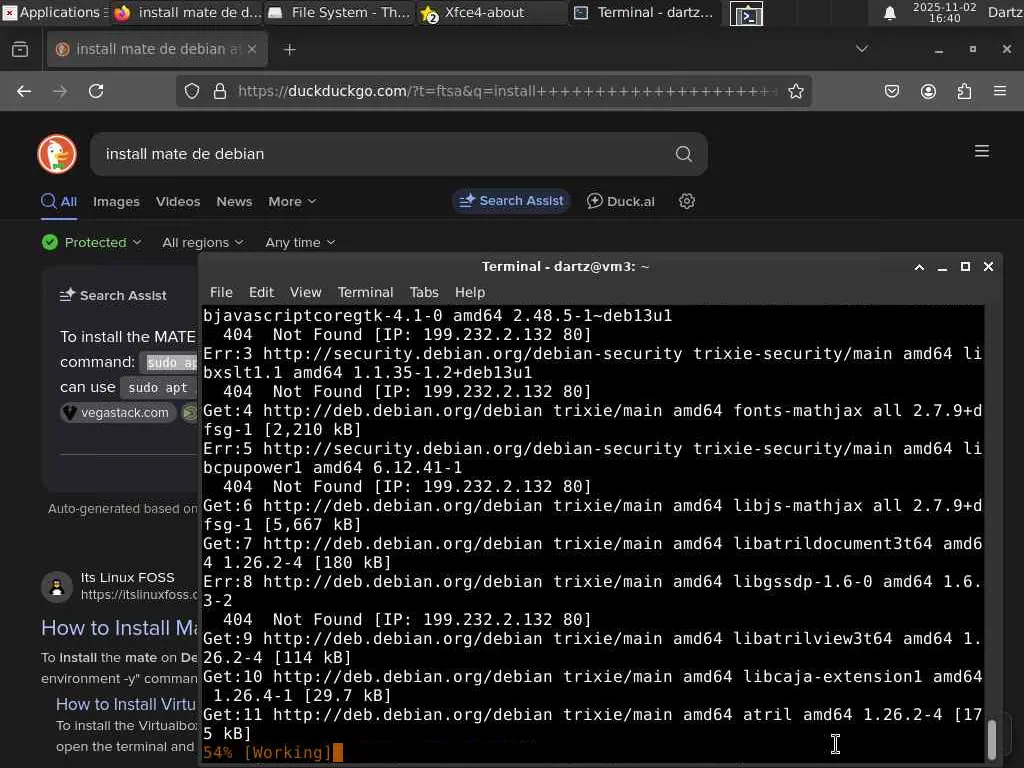This screenshot has height=768, width=1024.
Task: Open the terminal File menu
Action: point(221,293)
